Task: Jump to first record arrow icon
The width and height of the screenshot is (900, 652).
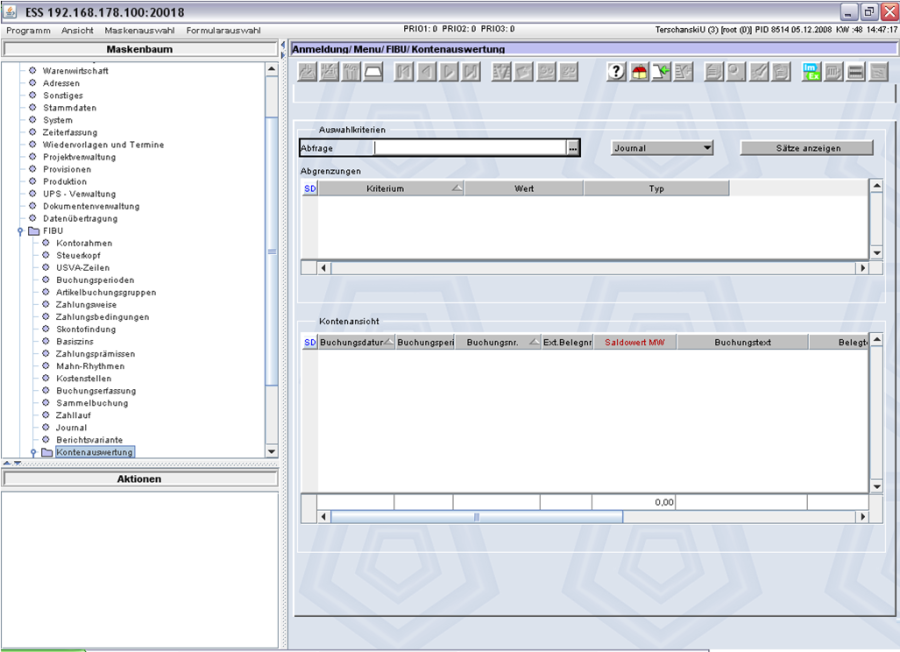Action: tap(404, 72)
